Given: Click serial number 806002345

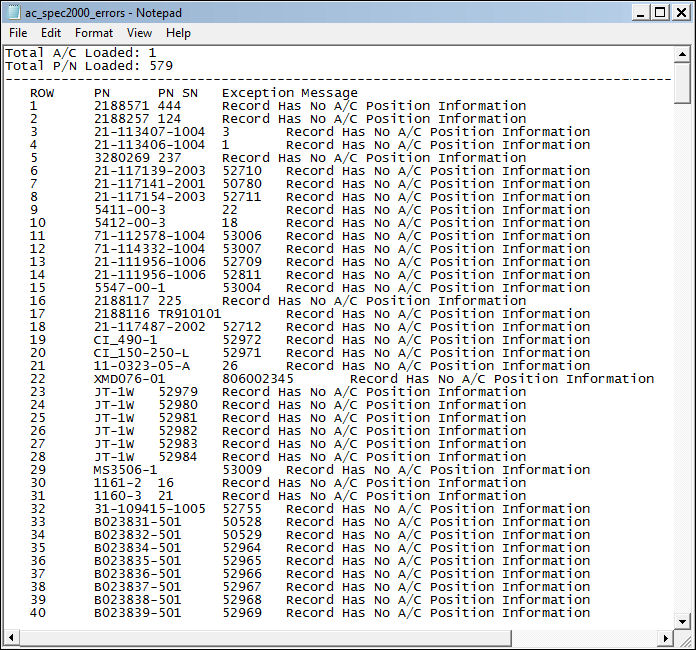Looking at the screenshot, I should tap(258, 378).
